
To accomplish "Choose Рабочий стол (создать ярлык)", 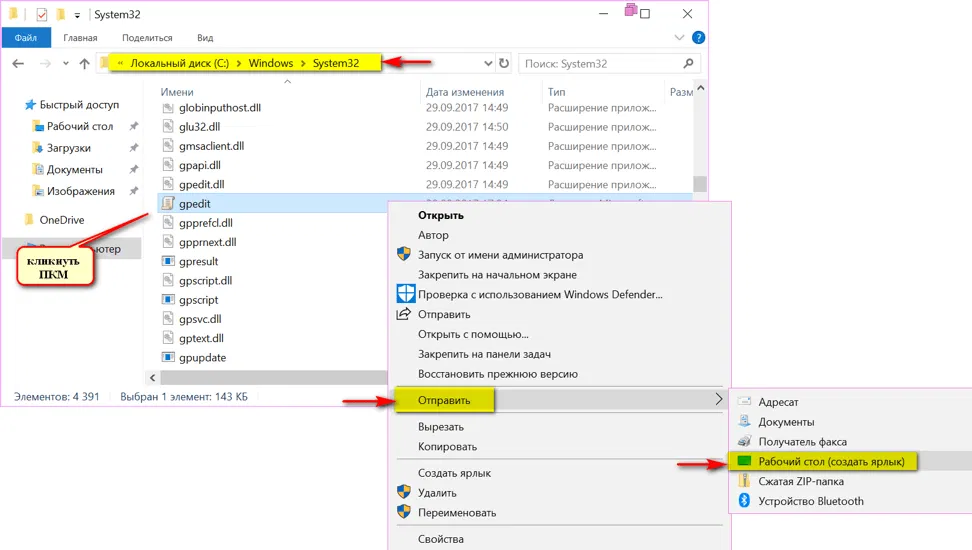I will pos(831,461).
